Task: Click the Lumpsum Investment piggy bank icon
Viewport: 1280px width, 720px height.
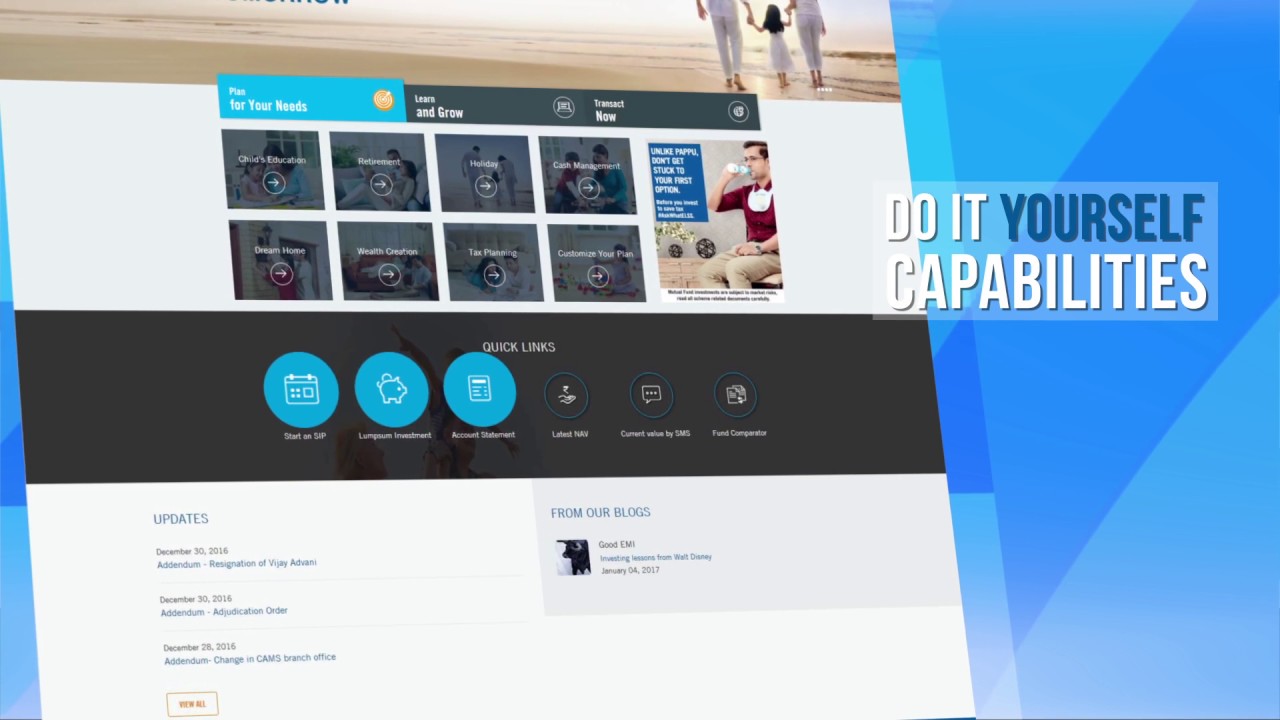Action: 391,389
